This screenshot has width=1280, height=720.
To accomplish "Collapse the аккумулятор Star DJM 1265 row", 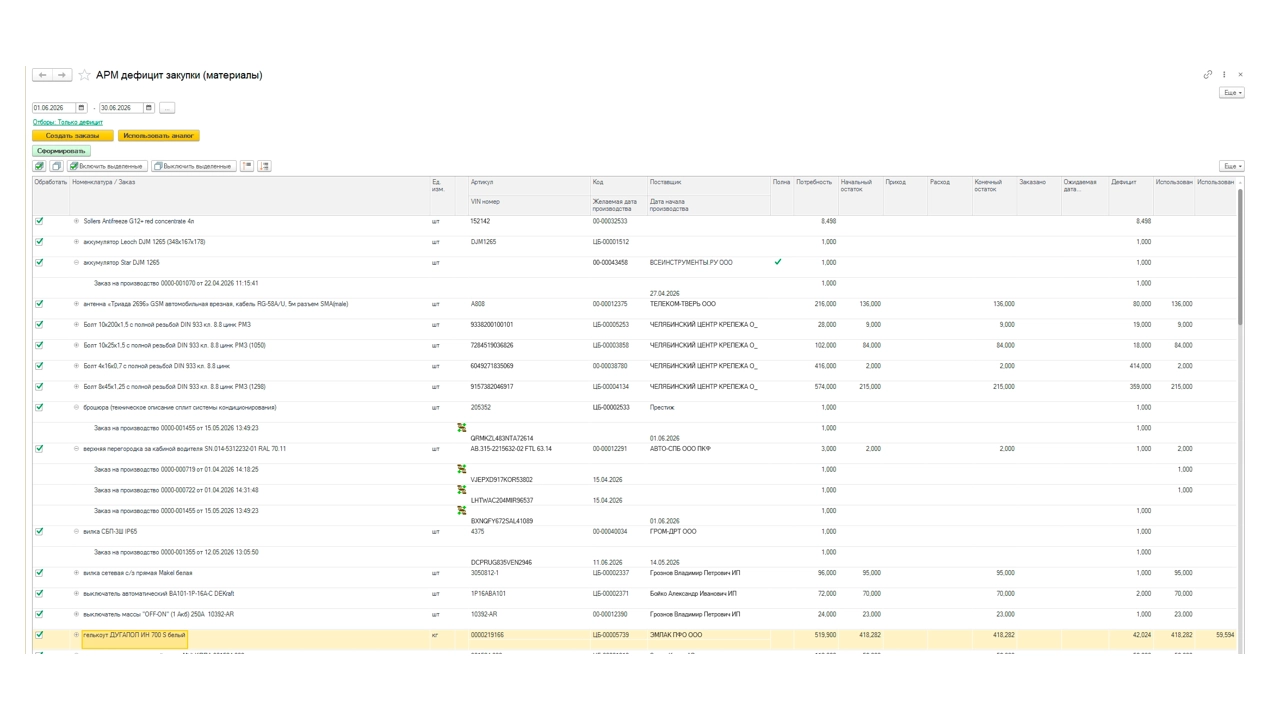I will [77, 262].
